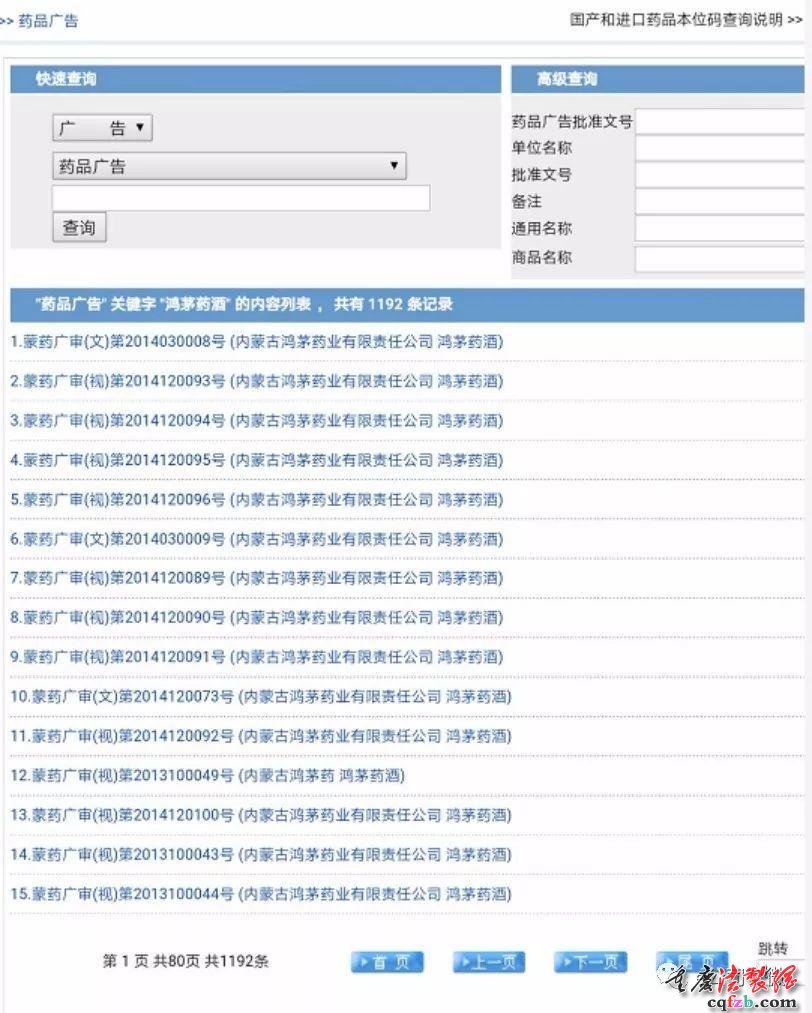Click the 批准文号 input field

tap(720, 175)
